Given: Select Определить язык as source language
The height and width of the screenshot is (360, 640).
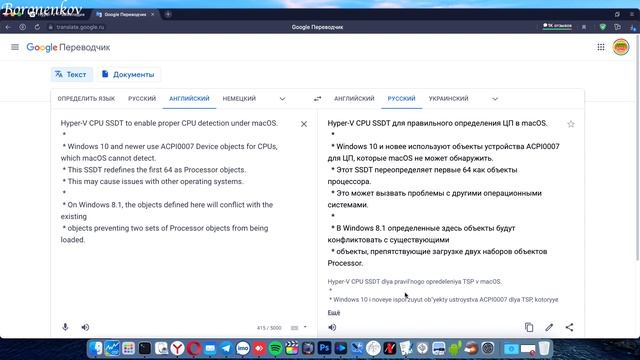Looking at the screenshot, I should (86, 99).
